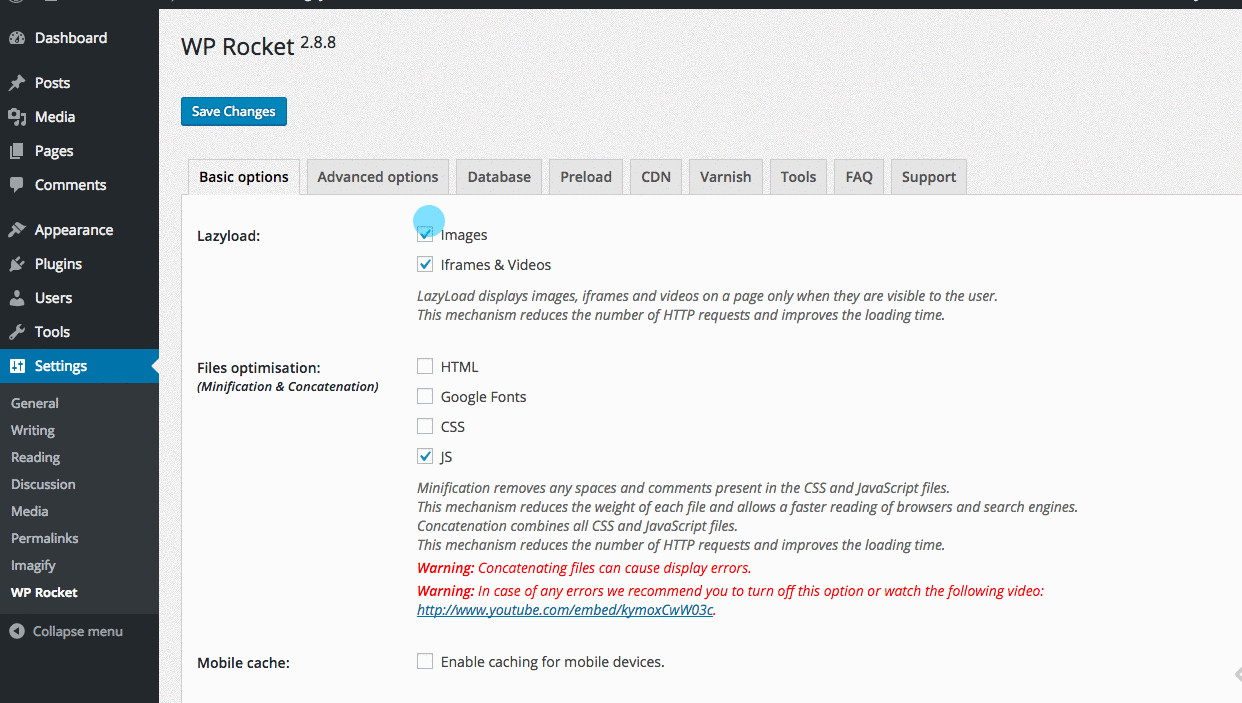Viewport: 1242px width, 703px height.
Task: Click the Images checkbox label text
Action: tap(464, 235)
